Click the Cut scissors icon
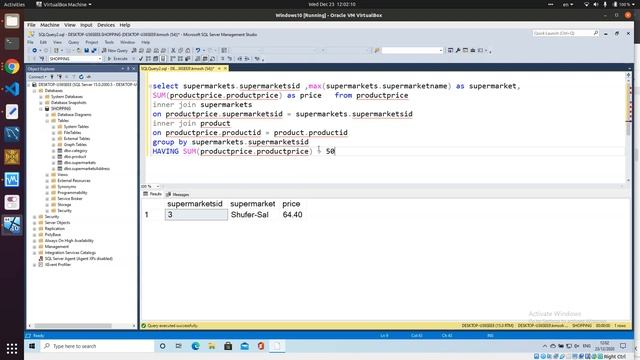The image size is (640, 360). pyautogui.click(x=173, y=50)
